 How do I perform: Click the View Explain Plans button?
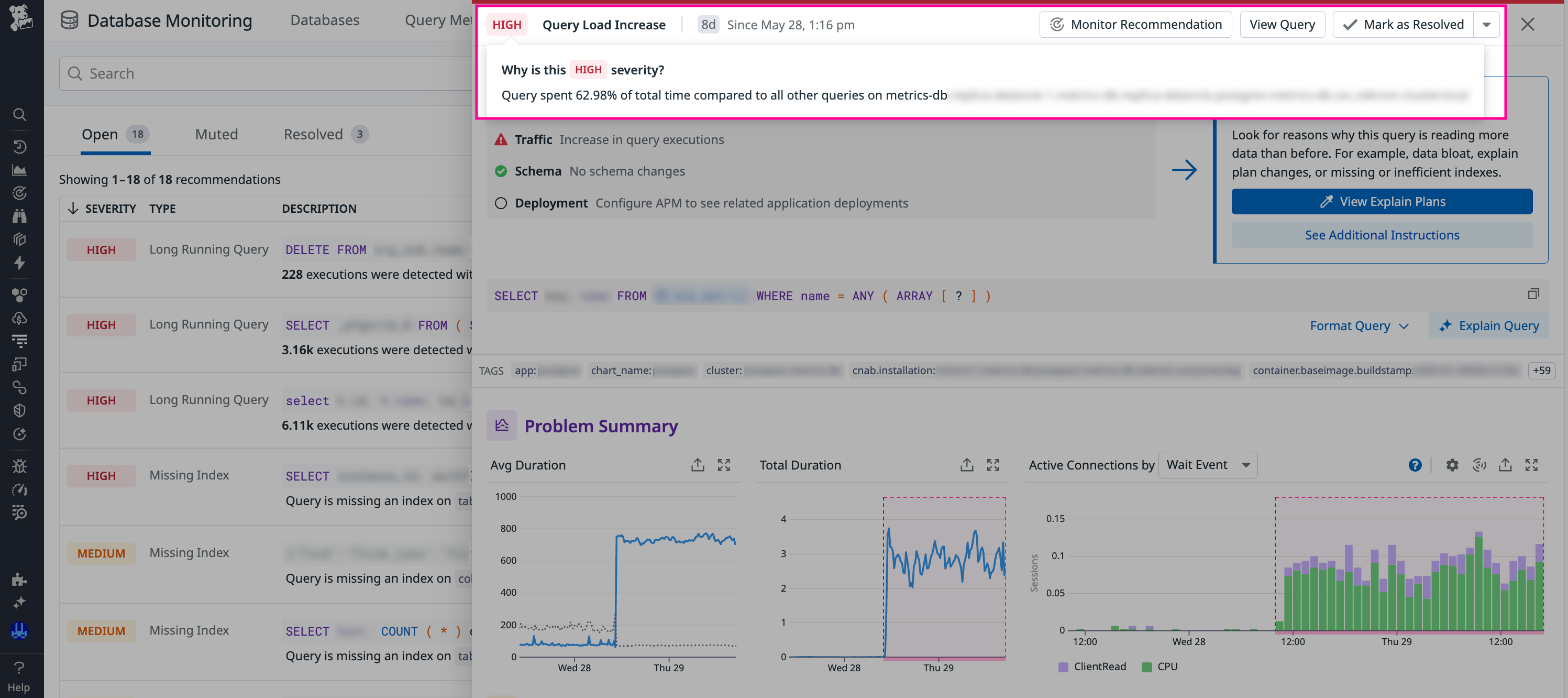(1382, 201)
